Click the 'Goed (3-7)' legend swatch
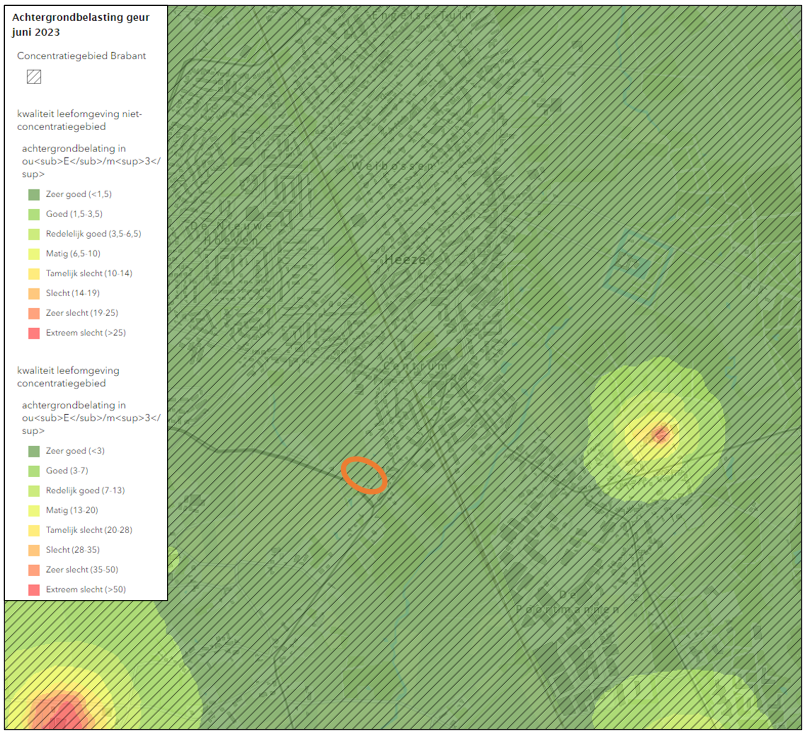This screenshot has height=734, width=810. click(34, 471)
